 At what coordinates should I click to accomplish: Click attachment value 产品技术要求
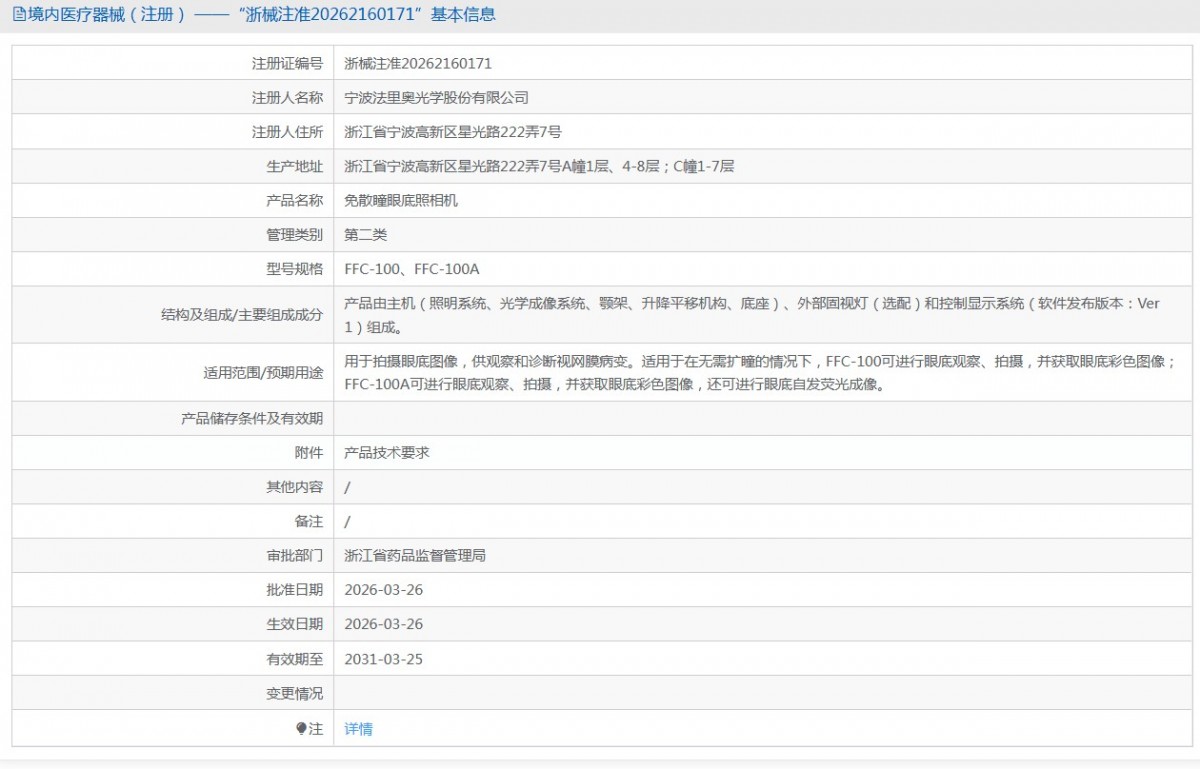[x=386, y=452]
